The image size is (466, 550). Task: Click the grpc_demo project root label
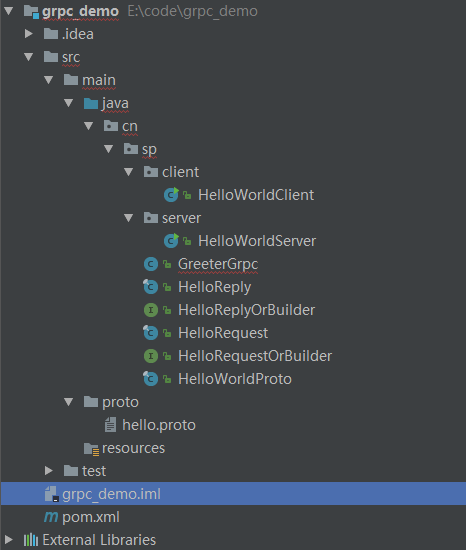point(80,12)
